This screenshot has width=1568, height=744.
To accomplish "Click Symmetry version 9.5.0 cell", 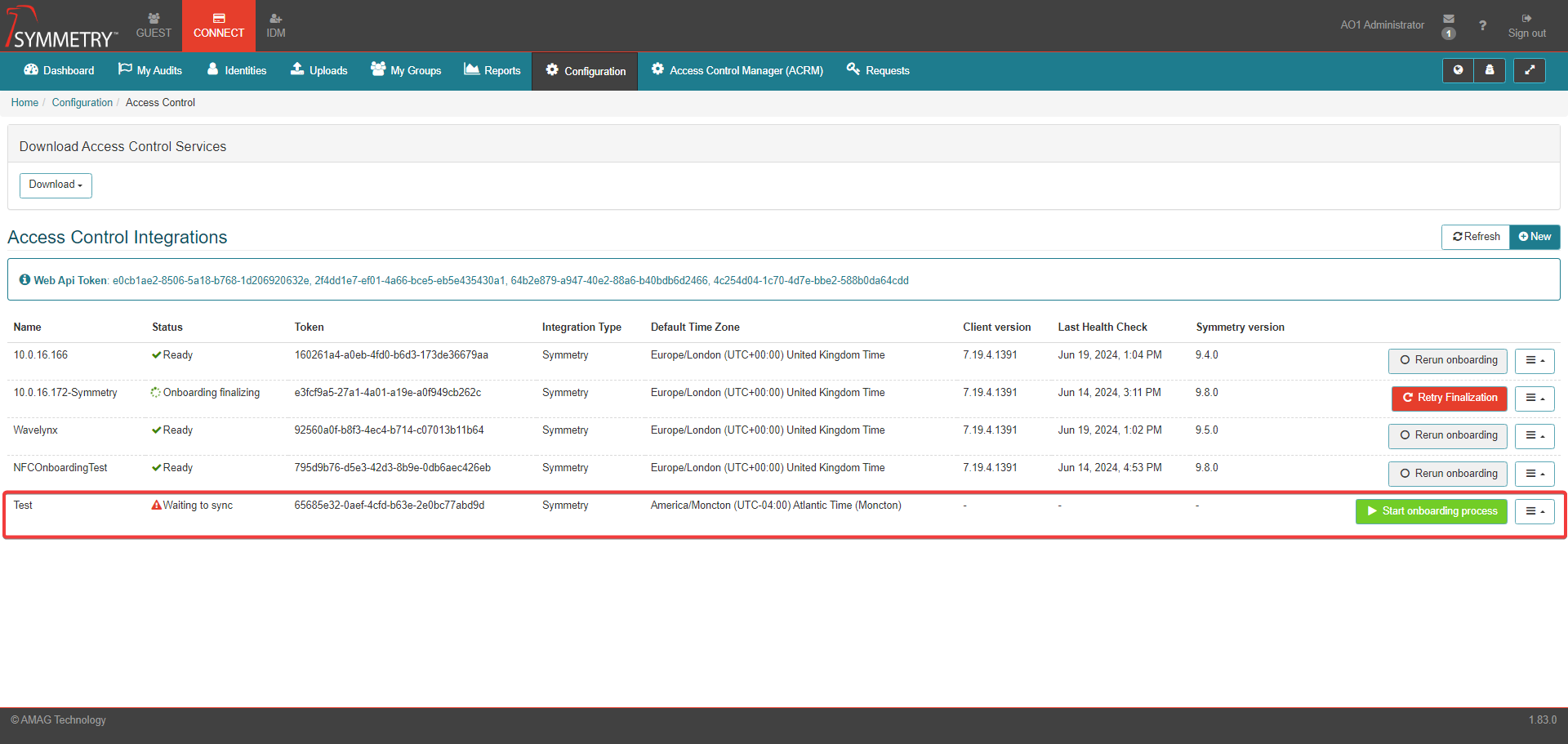I will coord(1207,430).
